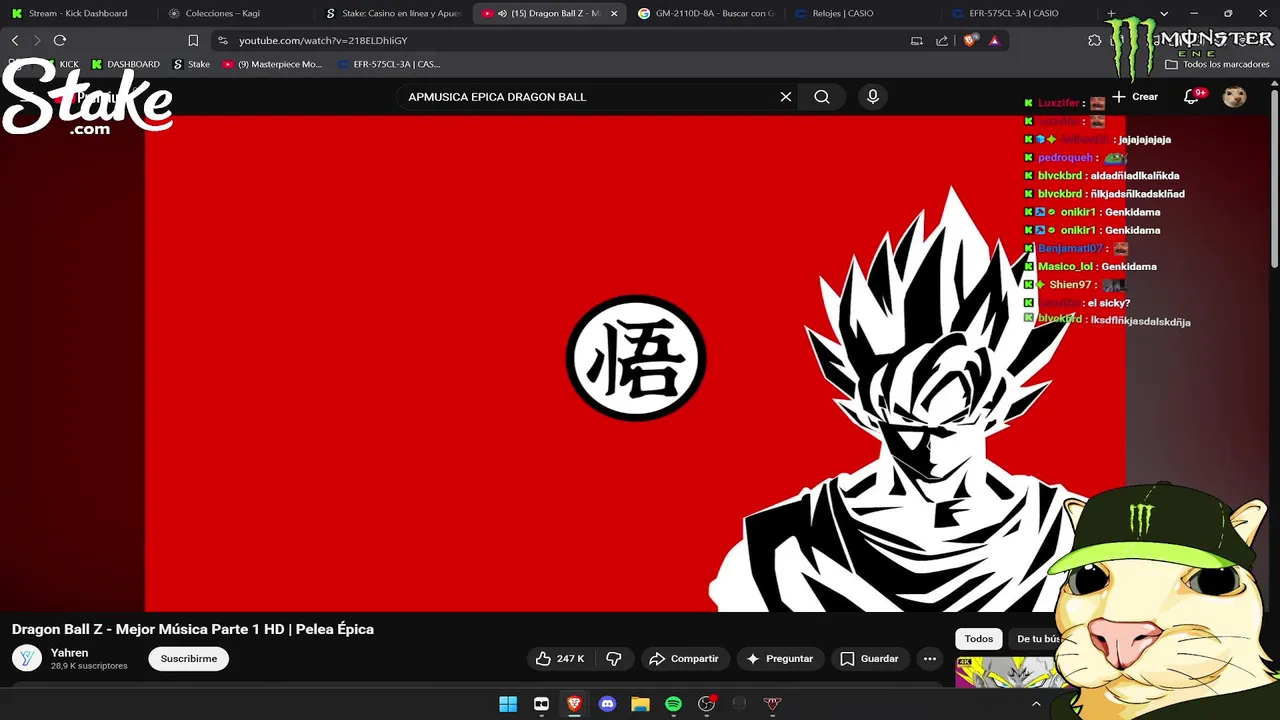
Task: Click the Preguntar button
Action: 779,659
